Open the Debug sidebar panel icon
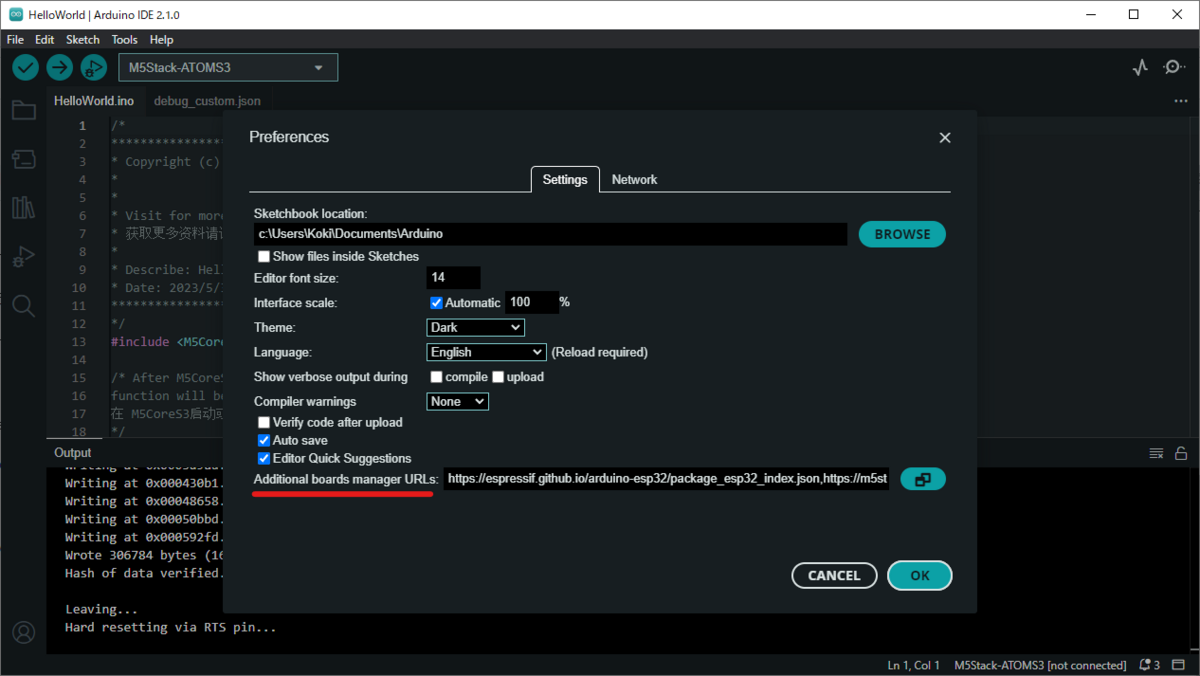The width and height of the screenshot is (1200, 676). (23, 257)
